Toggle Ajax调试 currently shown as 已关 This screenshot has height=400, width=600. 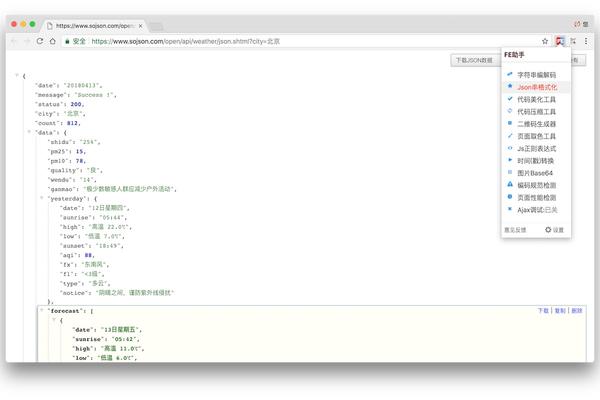(536, 209)
